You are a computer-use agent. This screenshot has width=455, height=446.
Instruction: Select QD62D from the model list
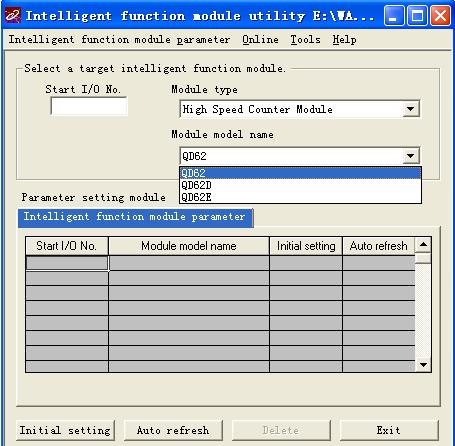point(300,185)
